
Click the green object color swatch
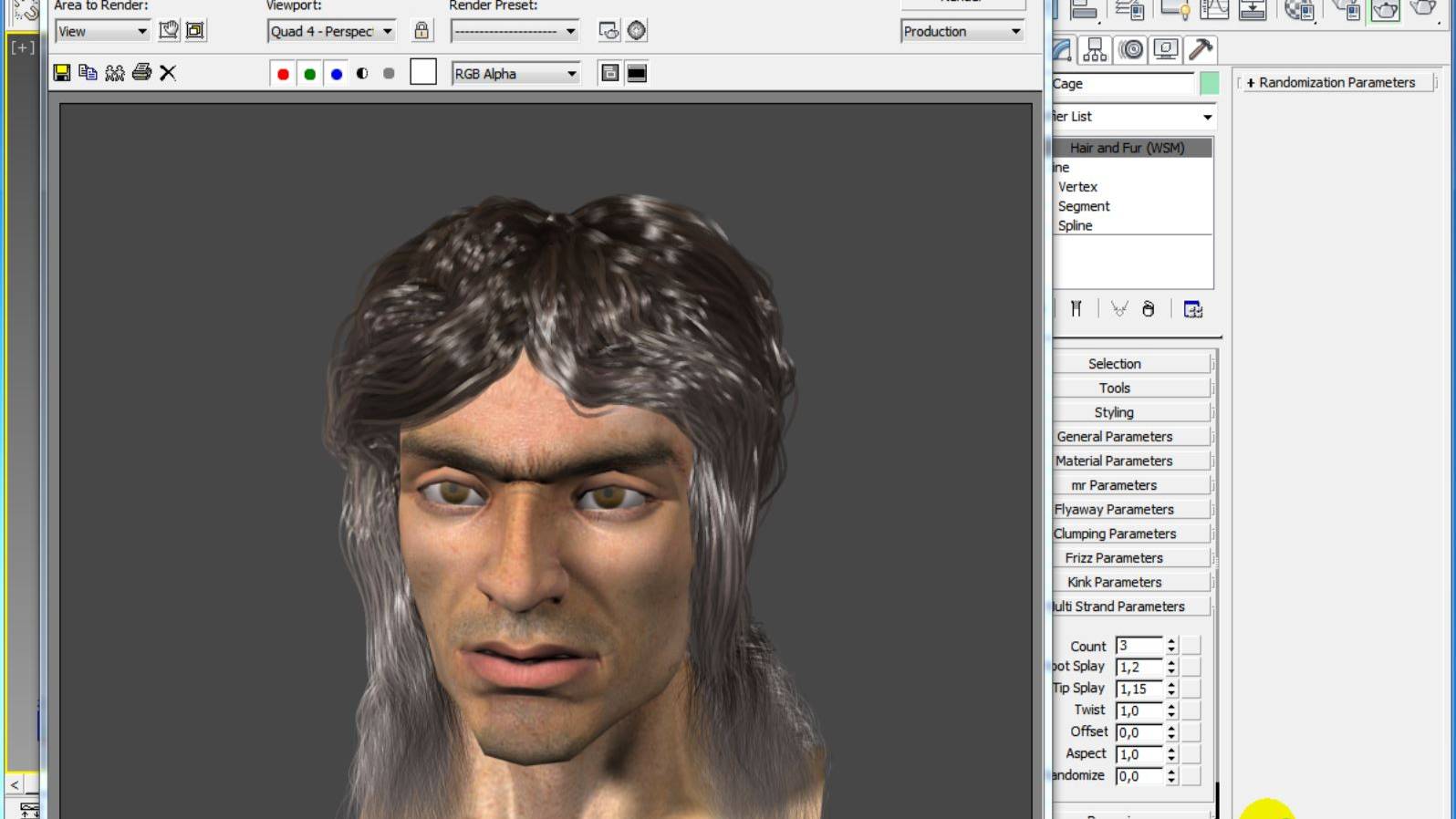click(x=1210, y=84)
